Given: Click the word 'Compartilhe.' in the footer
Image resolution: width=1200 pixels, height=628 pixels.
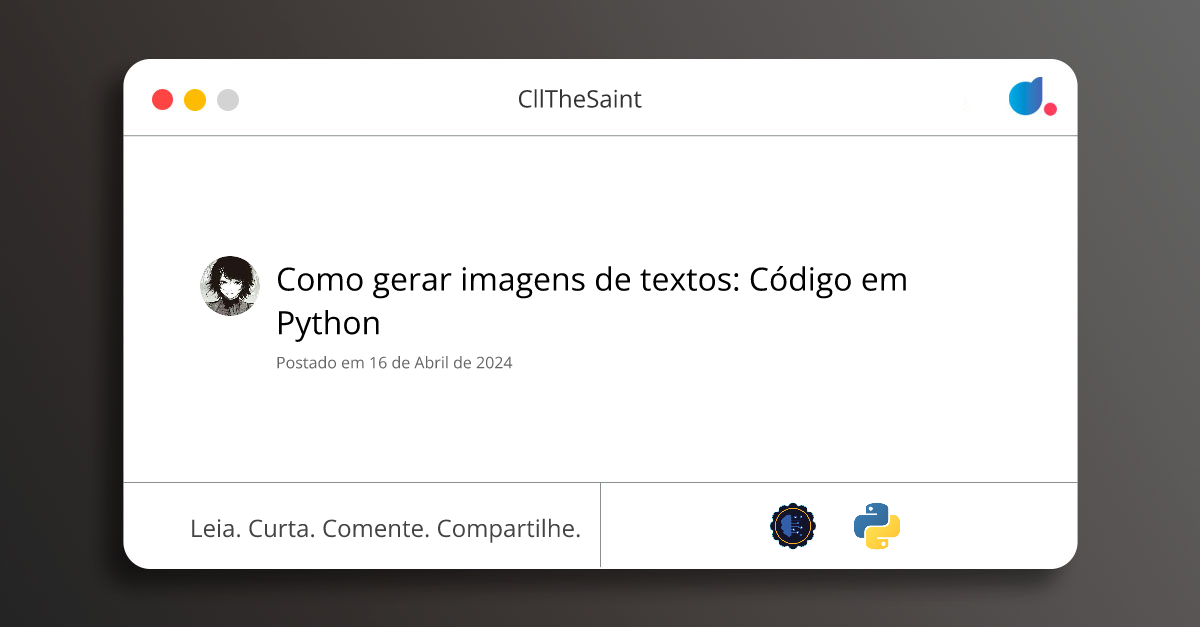Looking at the screenshot, I should click(x=509, y=529).
